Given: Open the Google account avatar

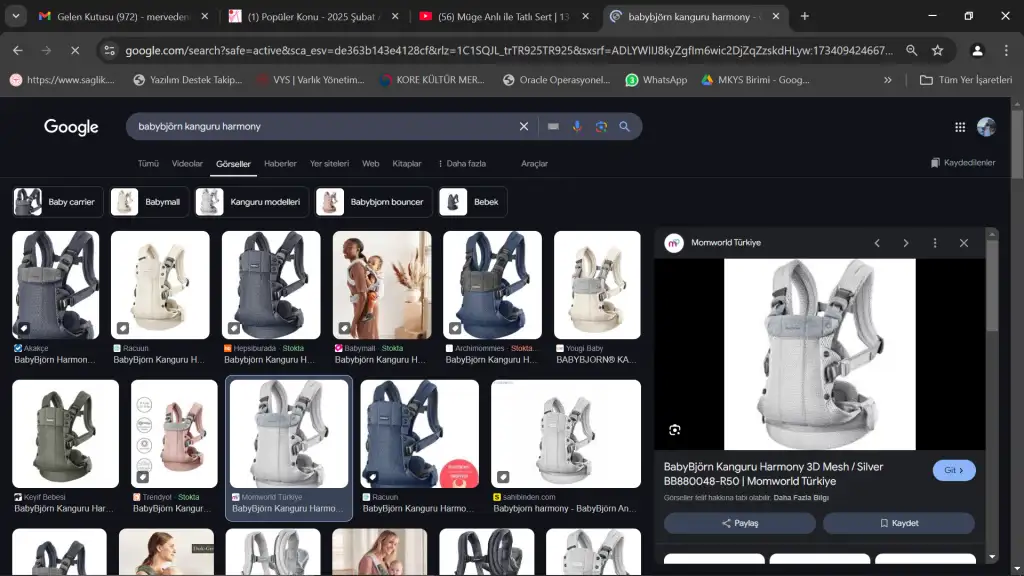Looking at the screenshot, I should click(x=986, y=127).
